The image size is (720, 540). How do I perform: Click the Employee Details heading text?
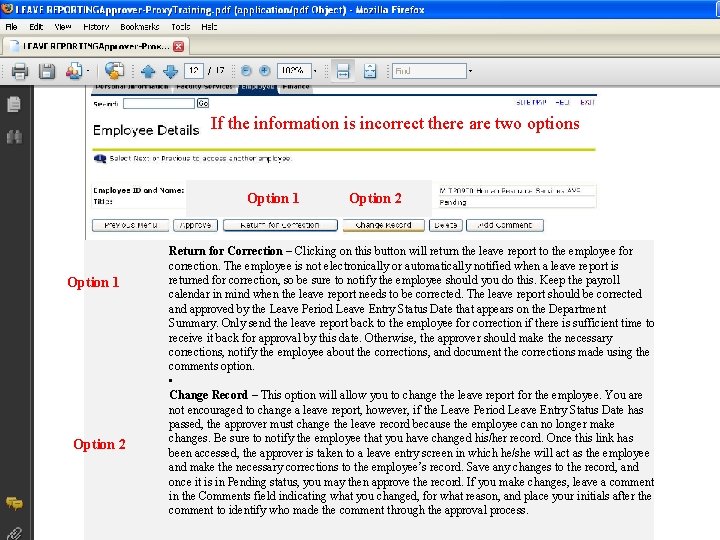[x=146, y=130]
